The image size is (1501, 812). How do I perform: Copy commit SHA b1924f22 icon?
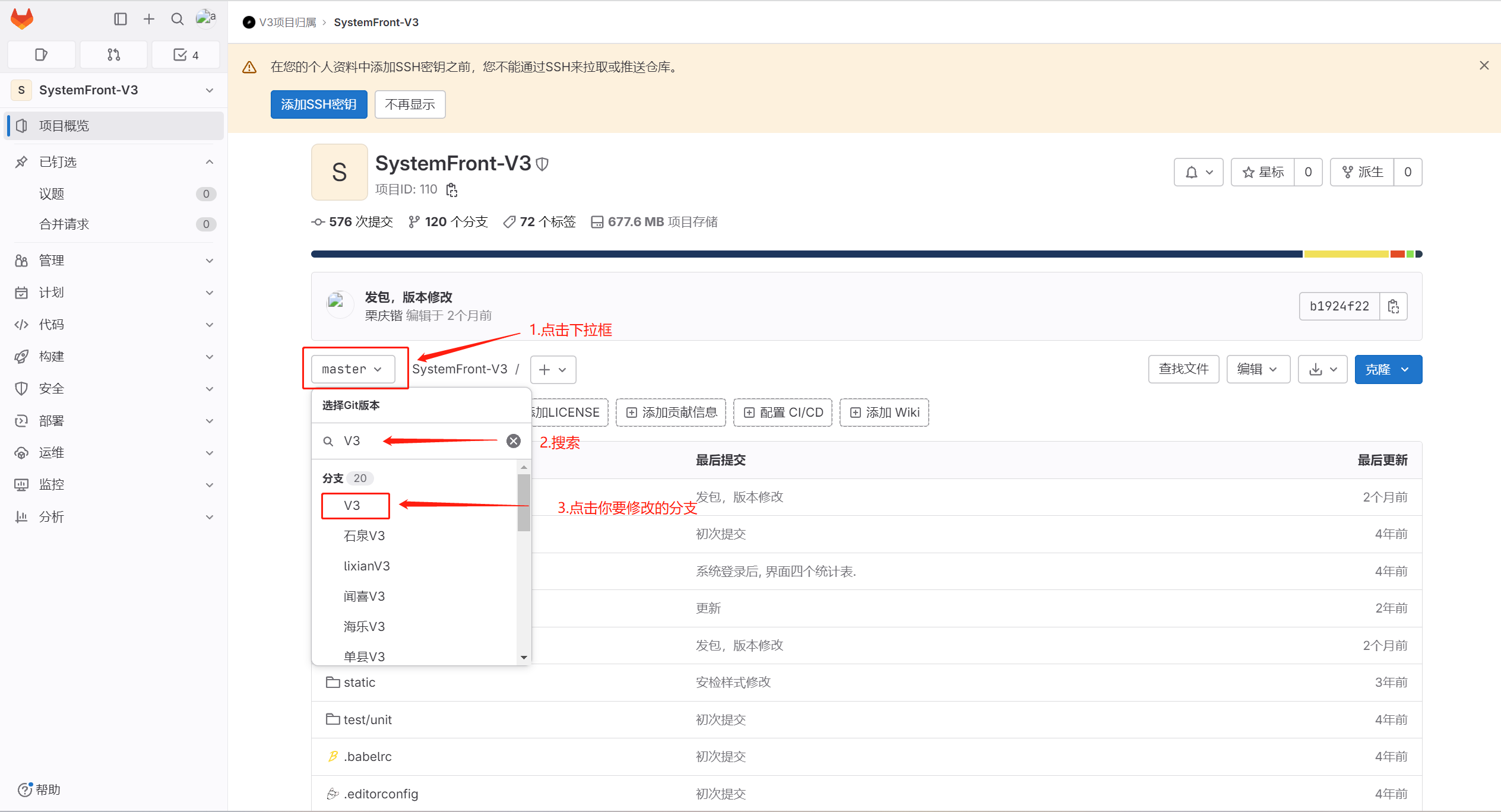point(1394,306)
